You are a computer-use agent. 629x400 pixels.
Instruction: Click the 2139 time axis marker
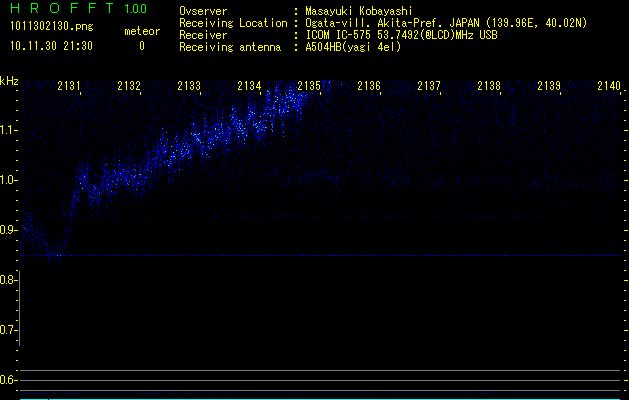pos(549,86)
